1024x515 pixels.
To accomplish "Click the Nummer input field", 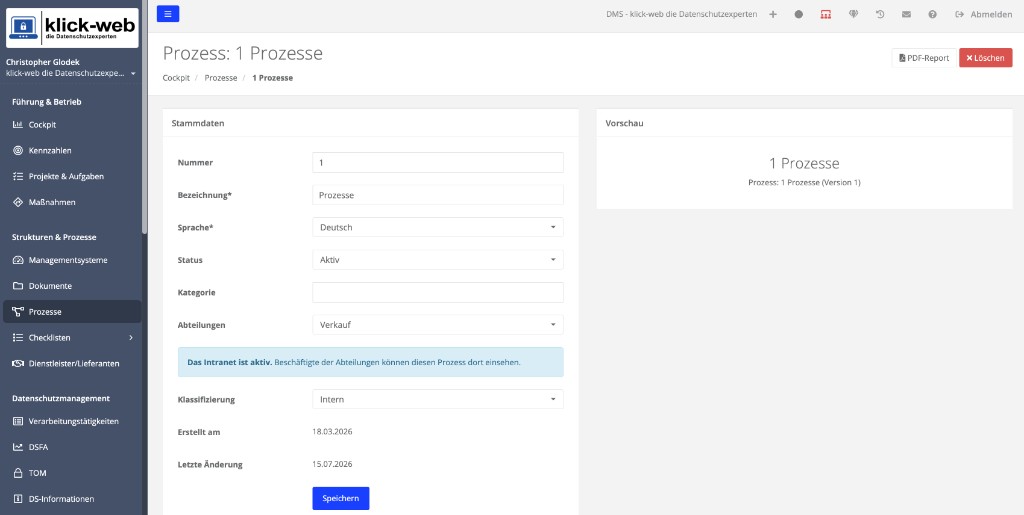I will point(438,163).
